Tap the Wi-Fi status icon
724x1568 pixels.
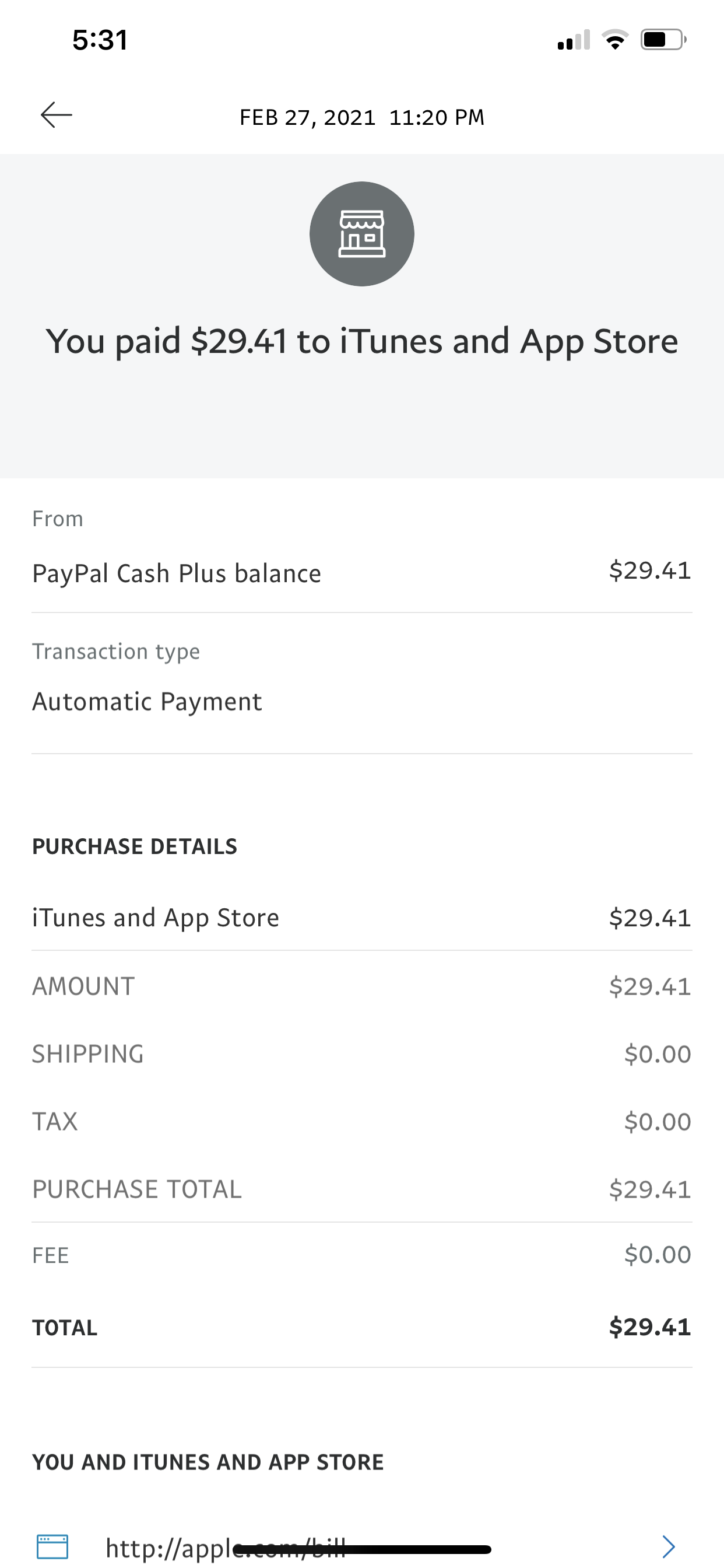click(615, 40)
